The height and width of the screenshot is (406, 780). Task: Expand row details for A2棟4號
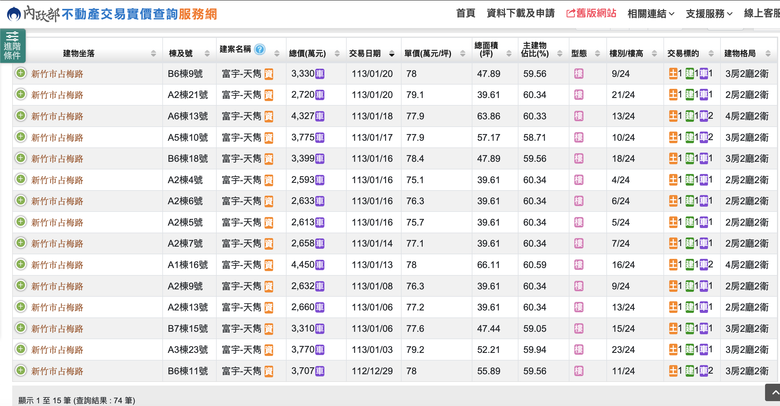click(x=20, y=179)
